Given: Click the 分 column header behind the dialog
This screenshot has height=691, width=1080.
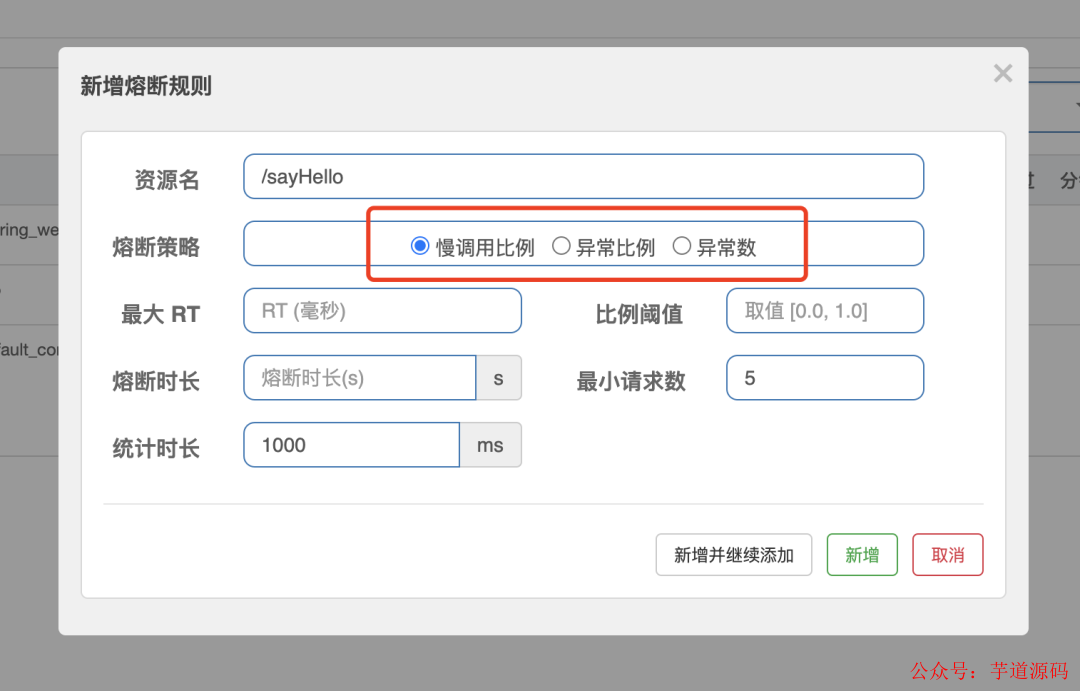Looking at the screenshot, I should tap(1068, 180).
